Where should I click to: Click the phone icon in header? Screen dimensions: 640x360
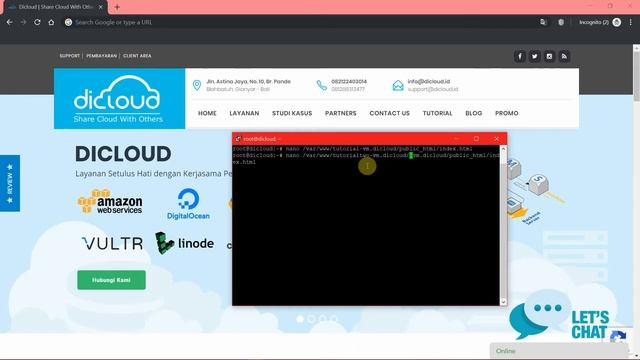(322, 85)
